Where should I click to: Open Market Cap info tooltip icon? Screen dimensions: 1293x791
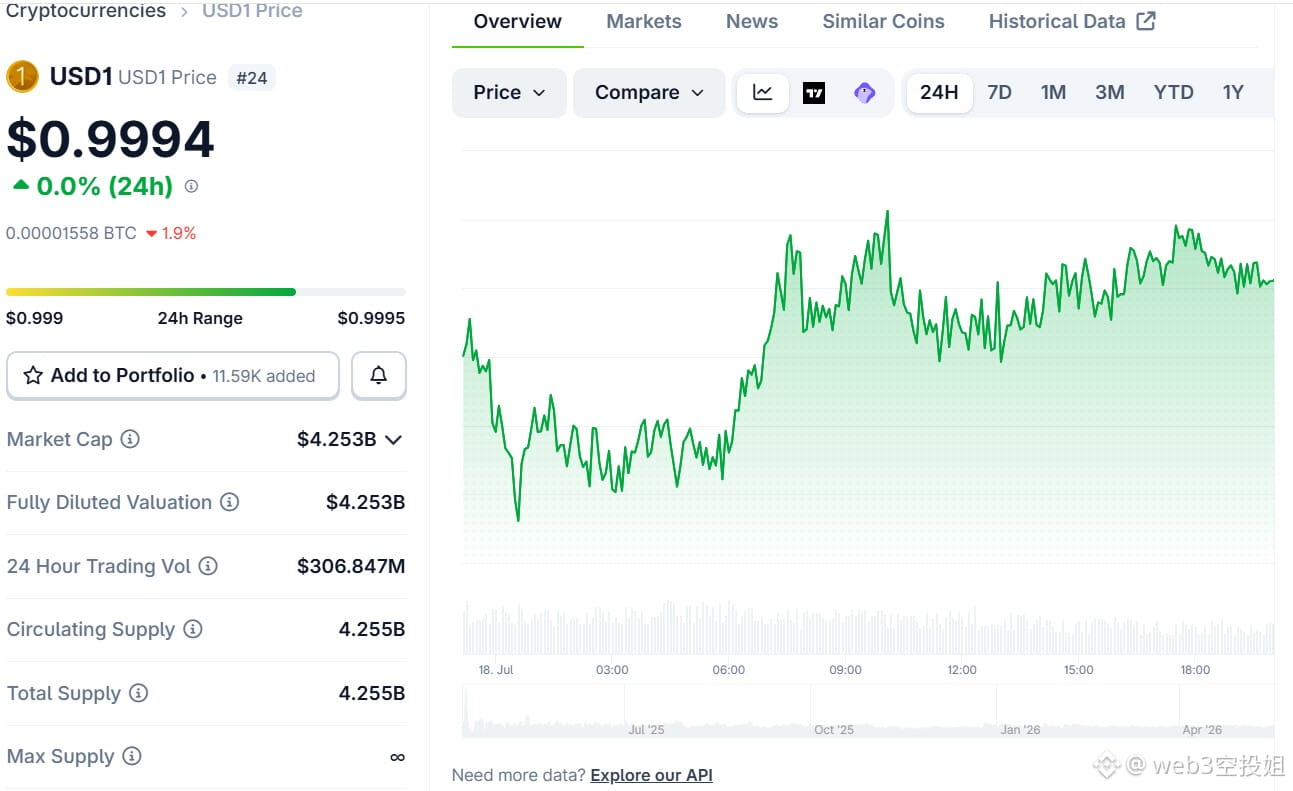coord(130,439)
